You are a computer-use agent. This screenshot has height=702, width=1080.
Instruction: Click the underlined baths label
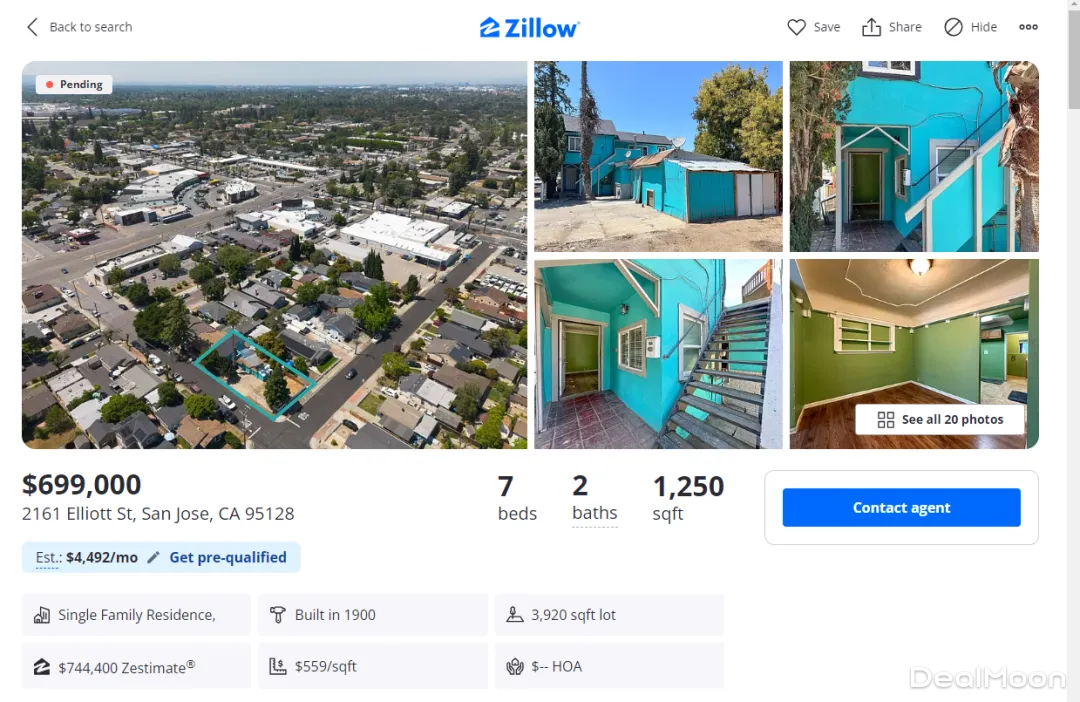click(594, 514)
